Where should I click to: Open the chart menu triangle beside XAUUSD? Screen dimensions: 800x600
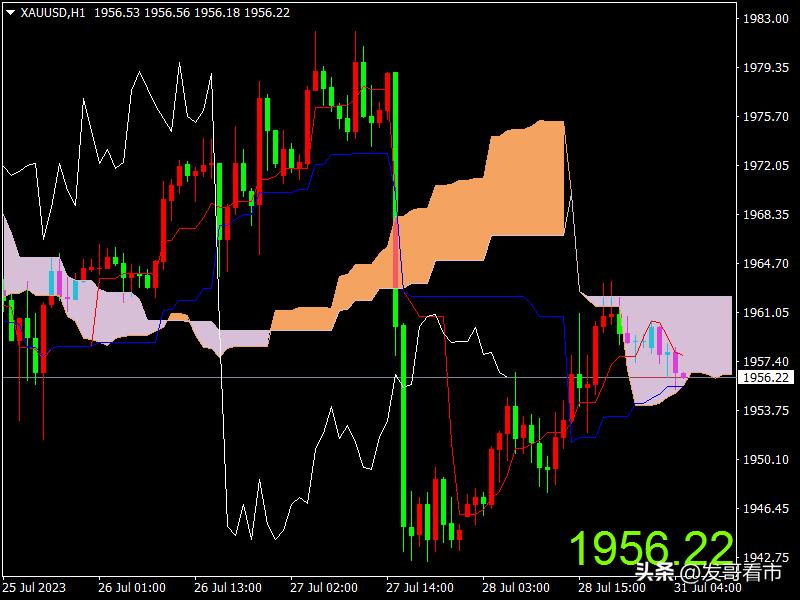[11, 13]
